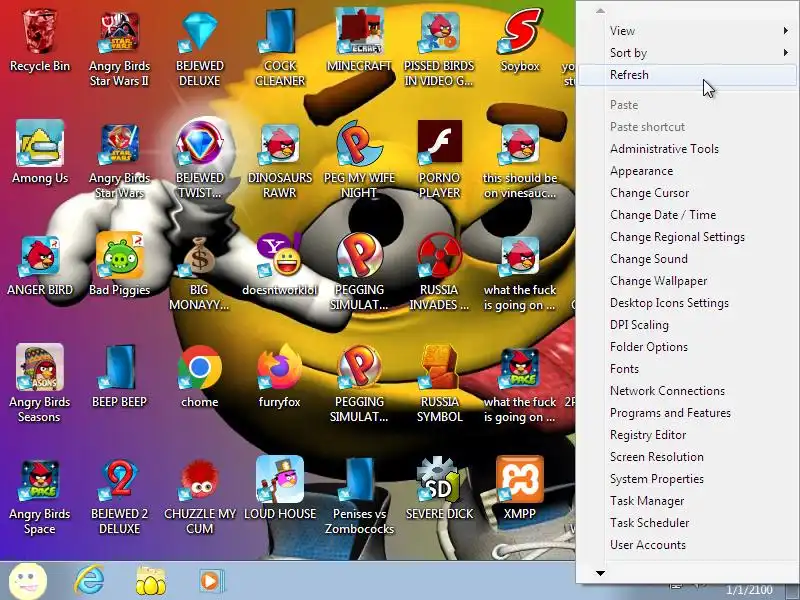Click the doesntworklol Yahoo icon

click(x=279, y=256)
